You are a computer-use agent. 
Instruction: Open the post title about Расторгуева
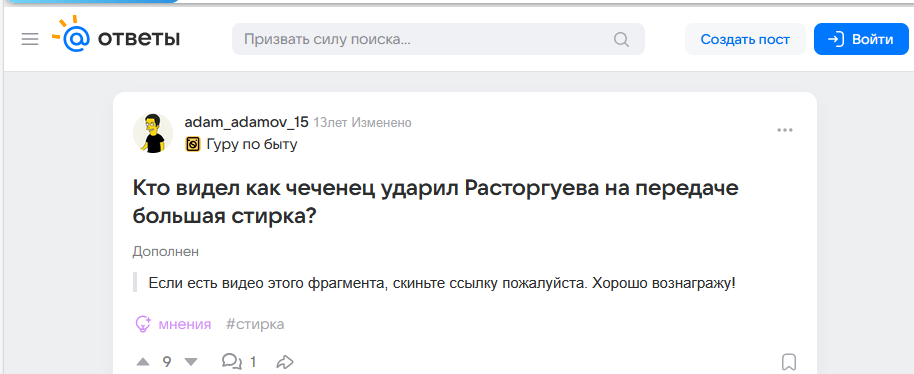pyautogui.click(x=435, y=202)
